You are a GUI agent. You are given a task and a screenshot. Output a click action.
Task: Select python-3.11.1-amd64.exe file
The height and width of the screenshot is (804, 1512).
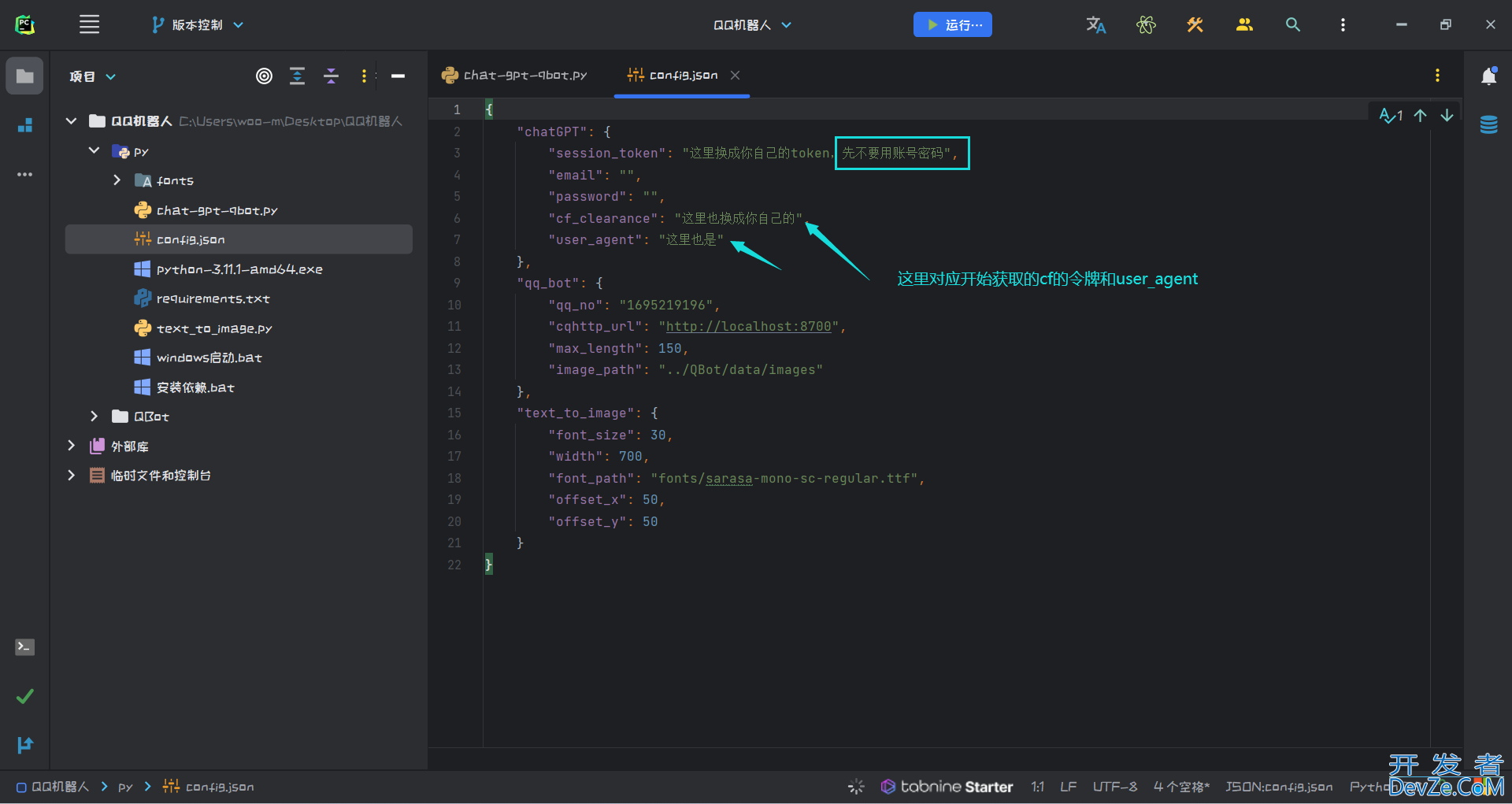(x=239, y=269)
